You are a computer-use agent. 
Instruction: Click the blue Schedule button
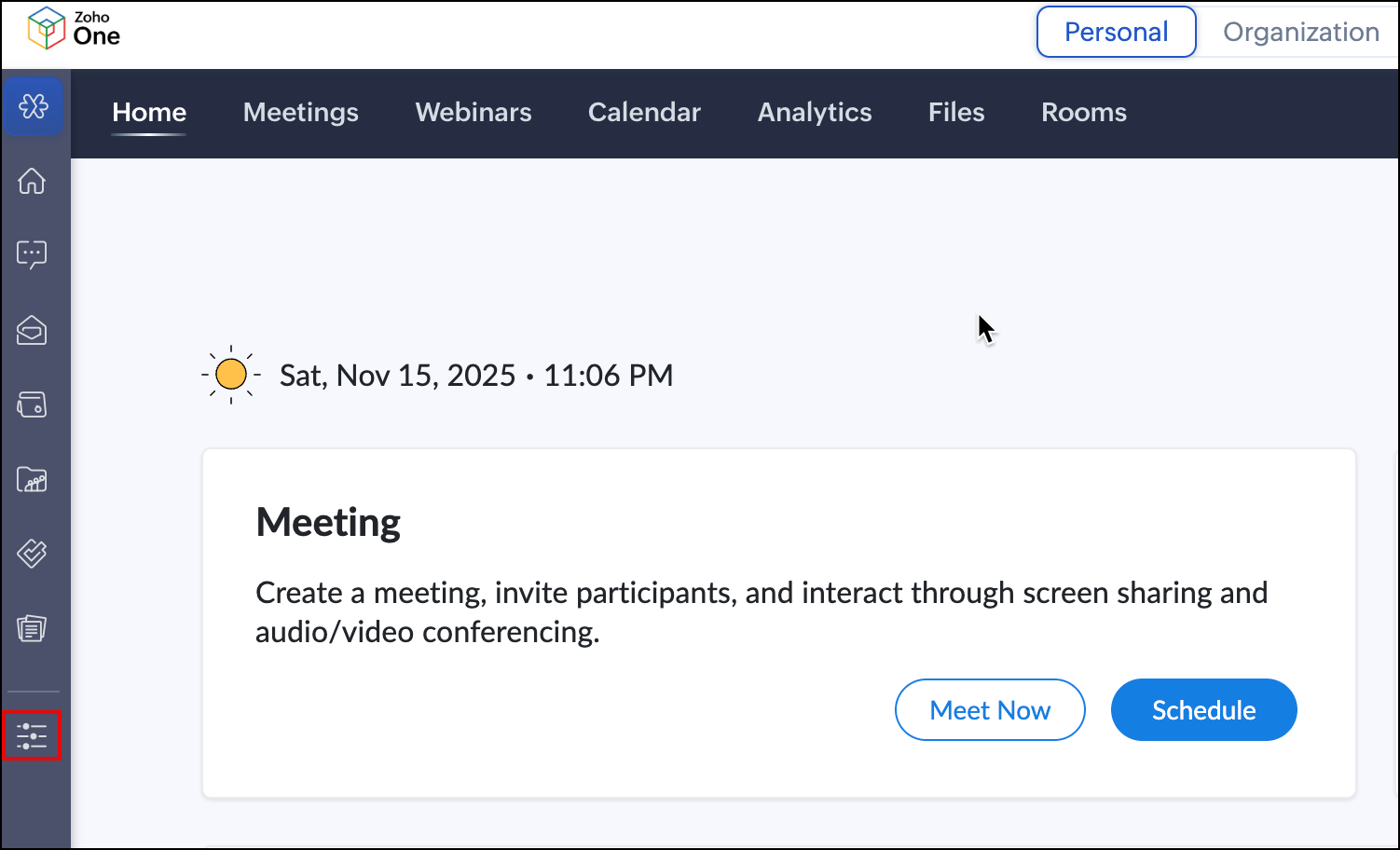pos(1203,710)
